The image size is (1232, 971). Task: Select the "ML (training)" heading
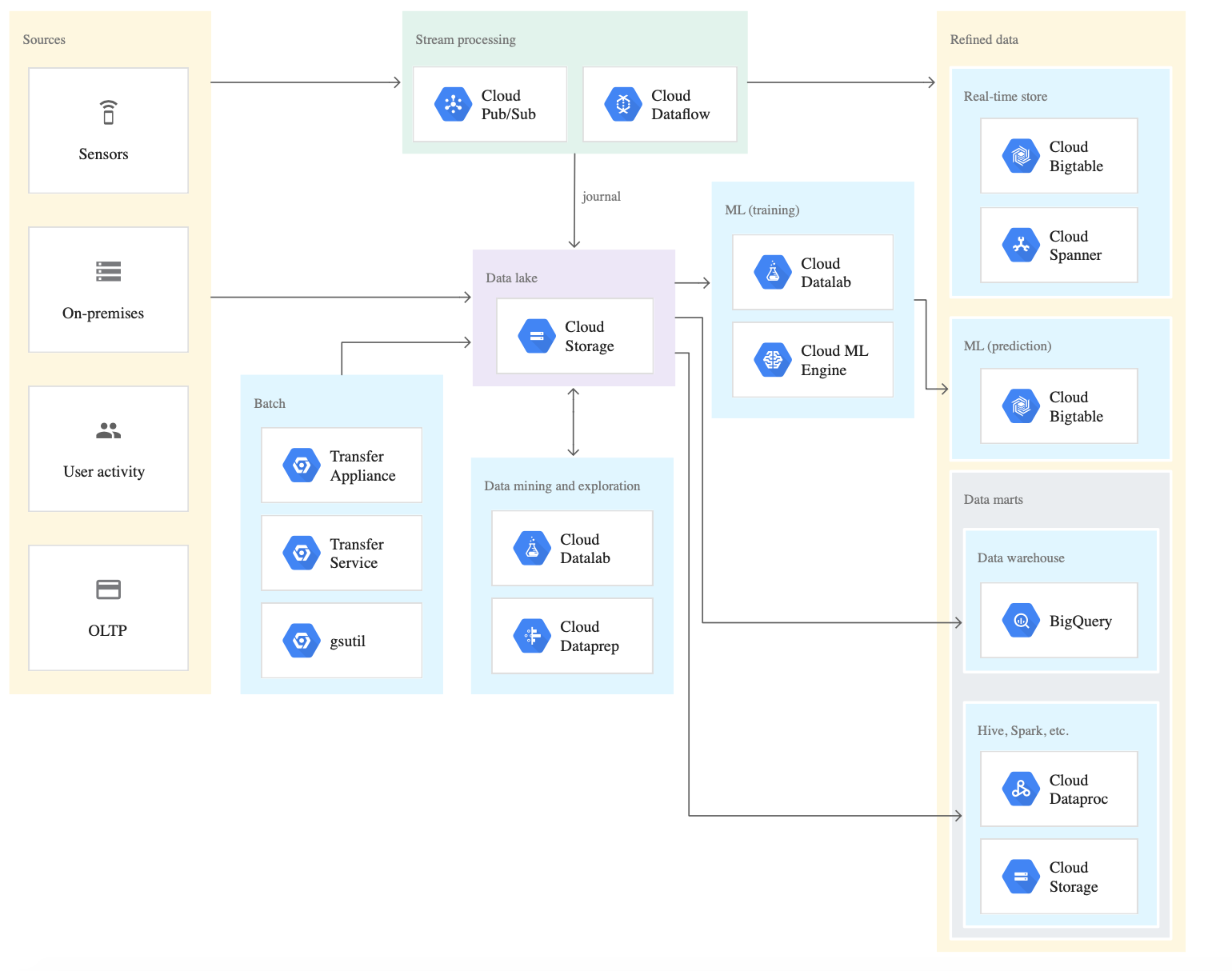[762, 210]
